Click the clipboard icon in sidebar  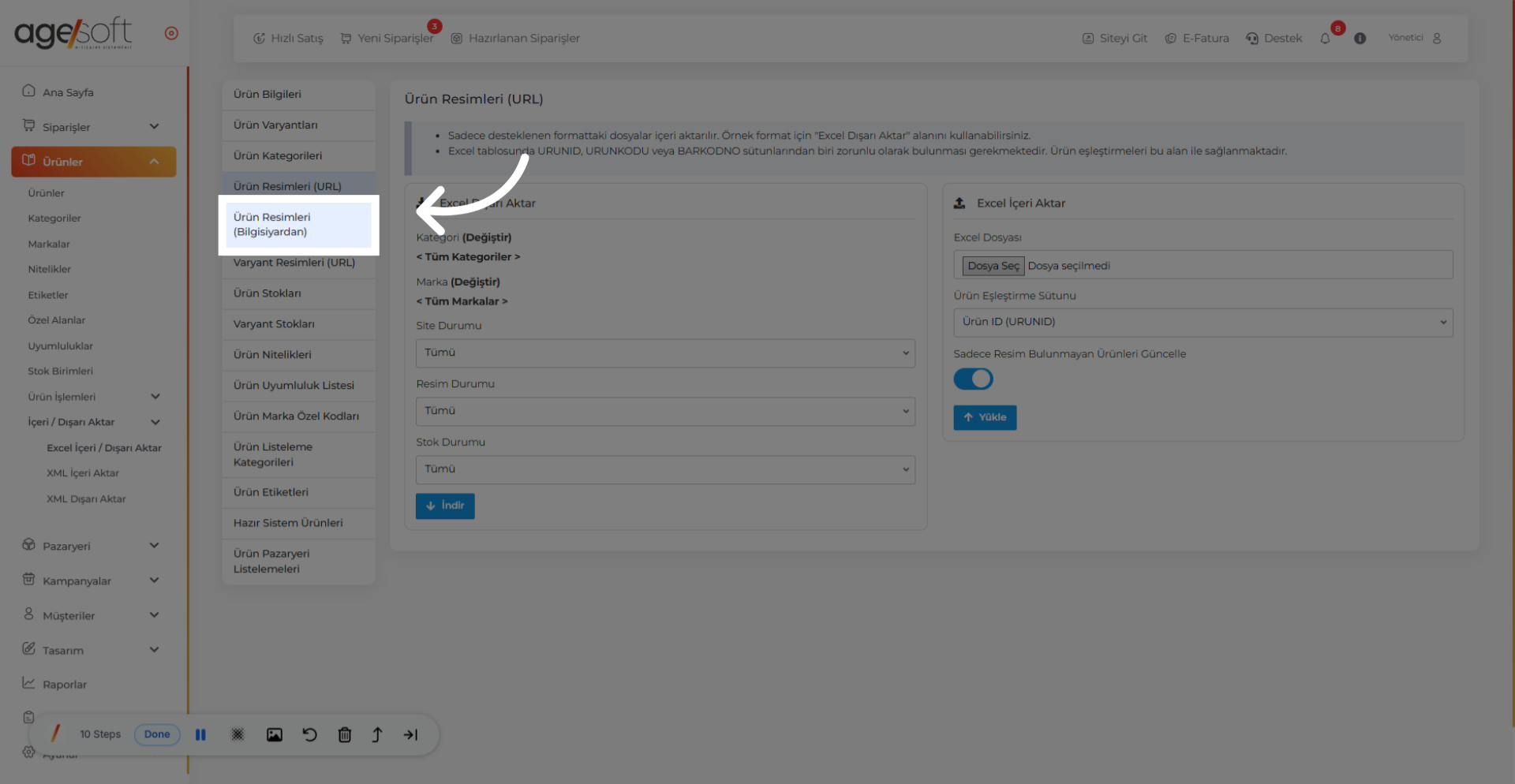coord(28,717)
